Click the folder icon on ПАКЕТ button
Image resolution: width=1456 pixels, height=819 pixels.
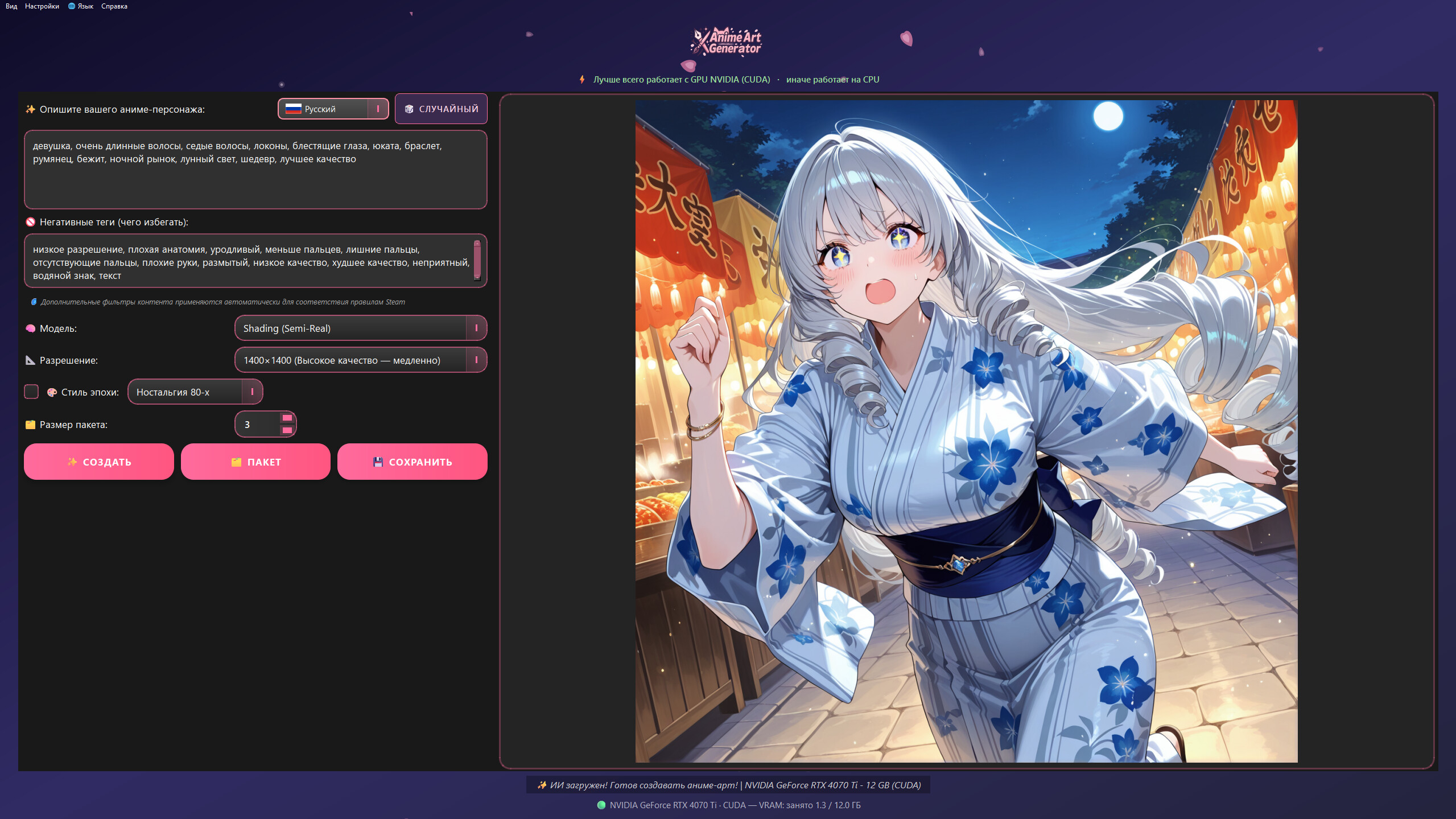coord(237,462)
